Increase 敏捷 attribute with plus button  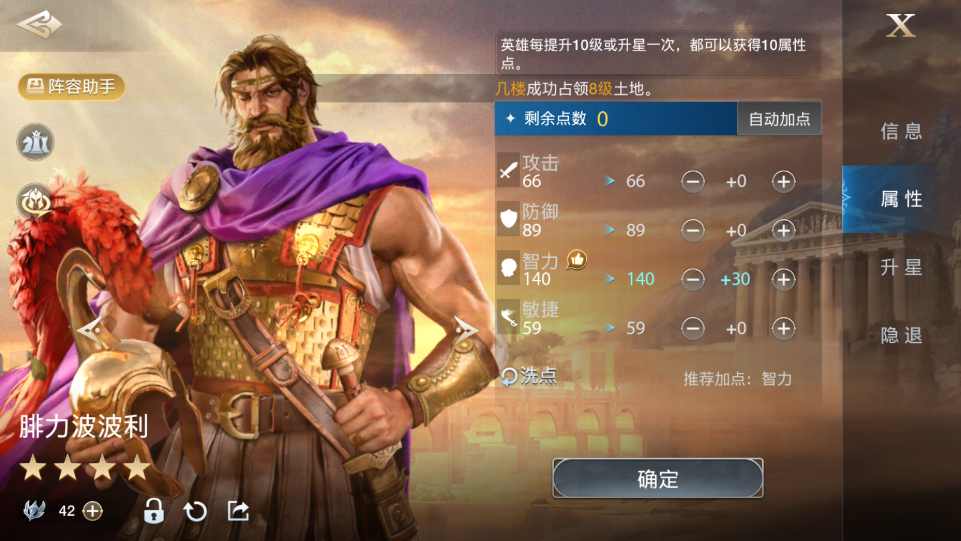click(x=783, y=328)
